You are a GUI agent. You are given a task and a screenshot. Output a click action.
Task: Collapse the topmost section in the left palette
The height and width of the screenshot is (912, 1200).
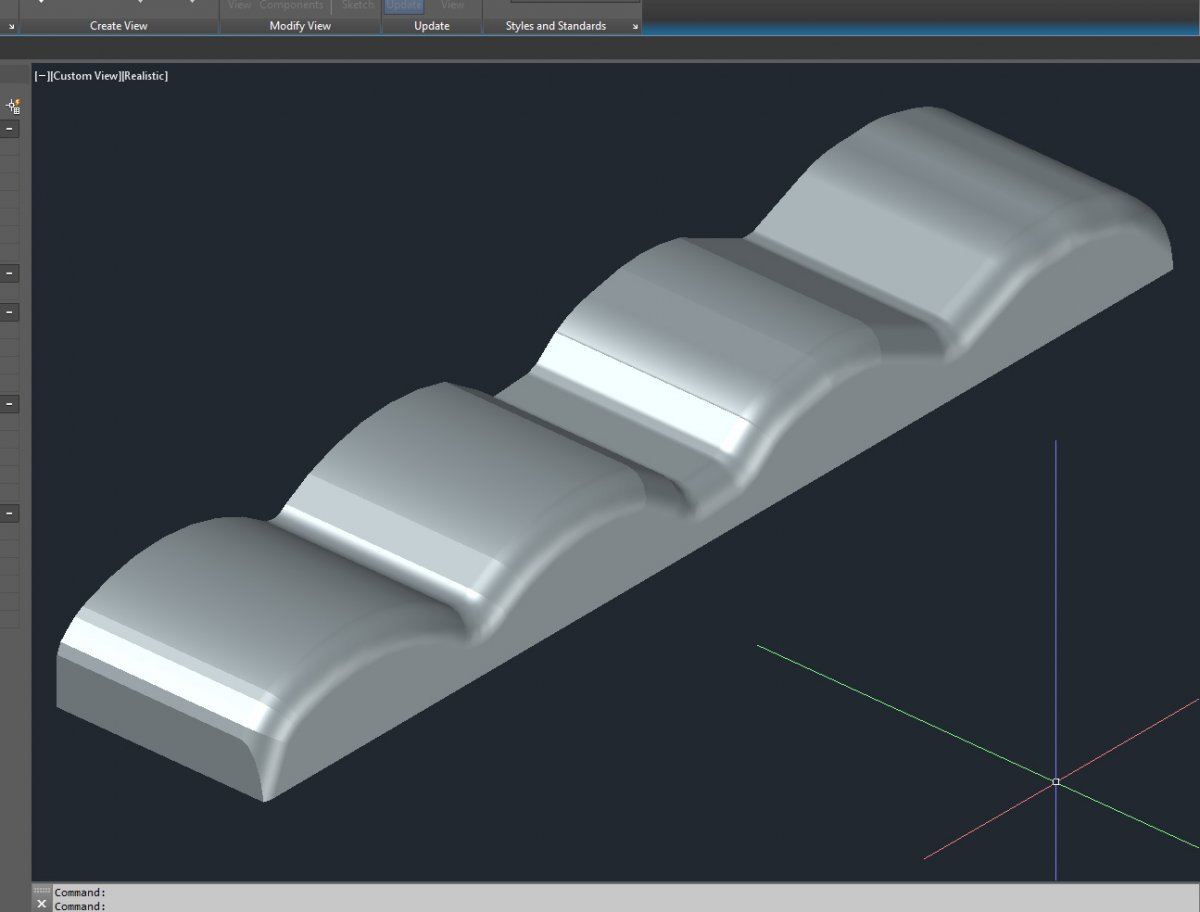(10, 129)
